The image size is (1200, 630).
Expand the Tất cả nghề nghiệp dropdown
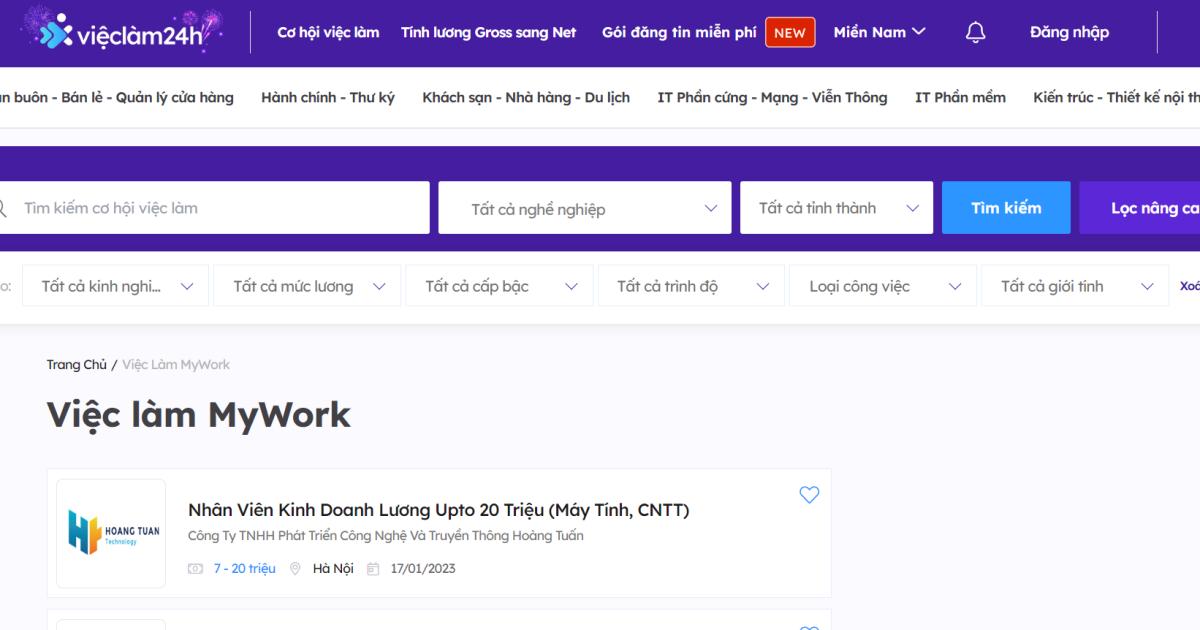pyautogui.click(x=585, y=208)
